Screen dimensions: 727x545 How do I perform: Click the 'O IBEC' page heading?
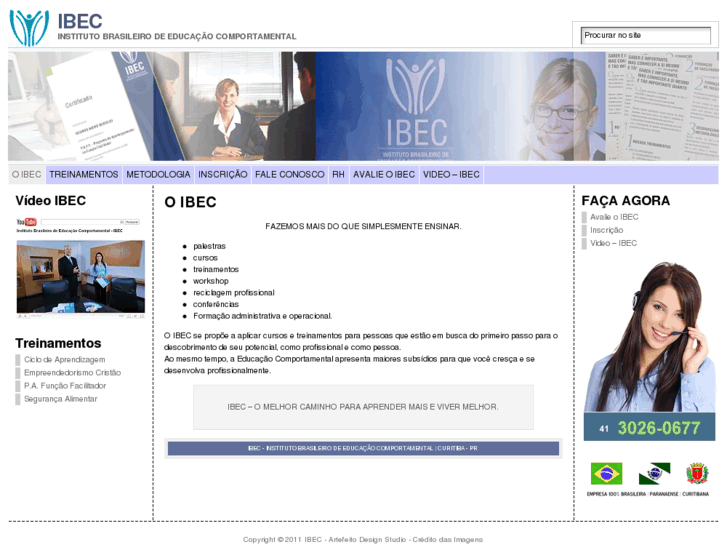coord(190,202)
